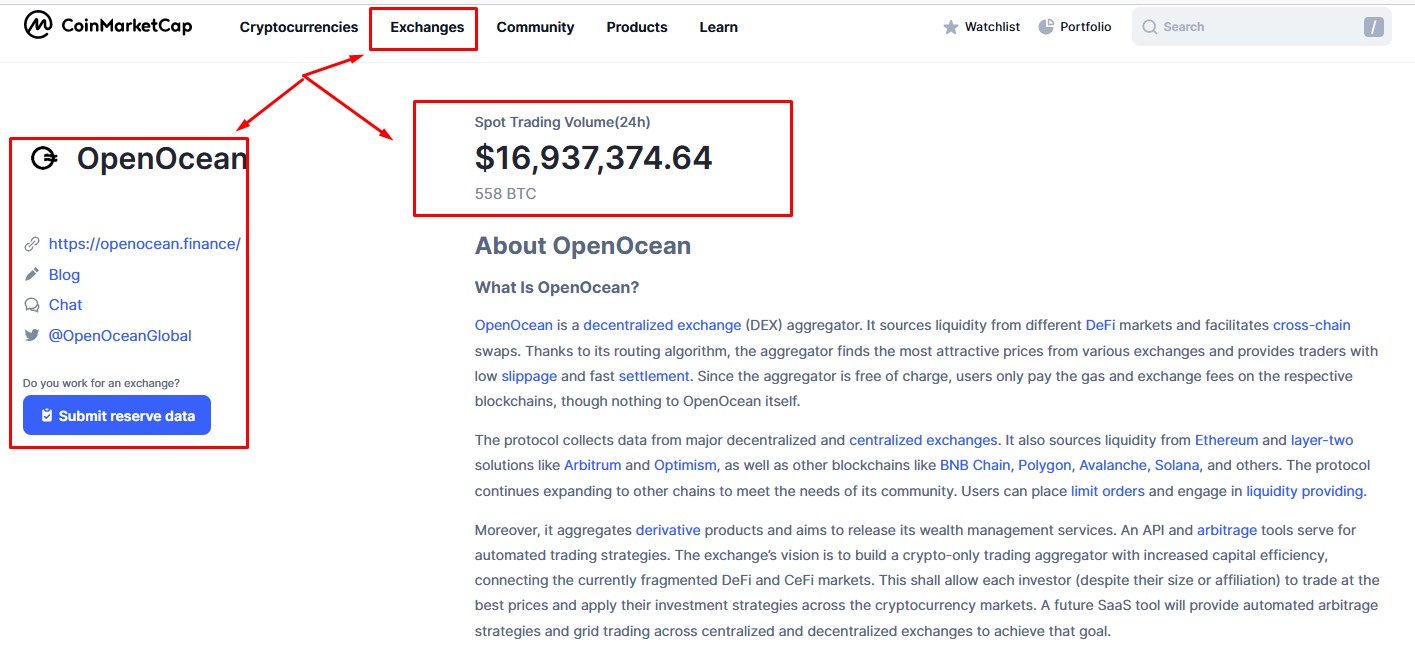Follow the cross-chain link
1415x651 pixels.
pos(1312,325)
